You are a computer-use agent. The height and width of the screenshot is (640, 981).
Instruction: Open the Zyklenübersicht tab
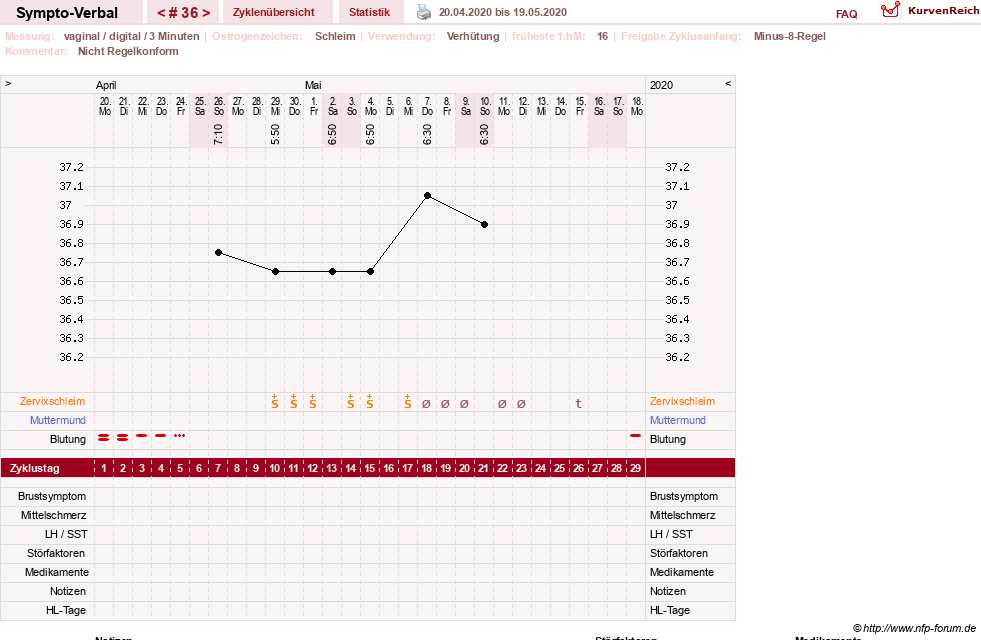click(274, 12)
